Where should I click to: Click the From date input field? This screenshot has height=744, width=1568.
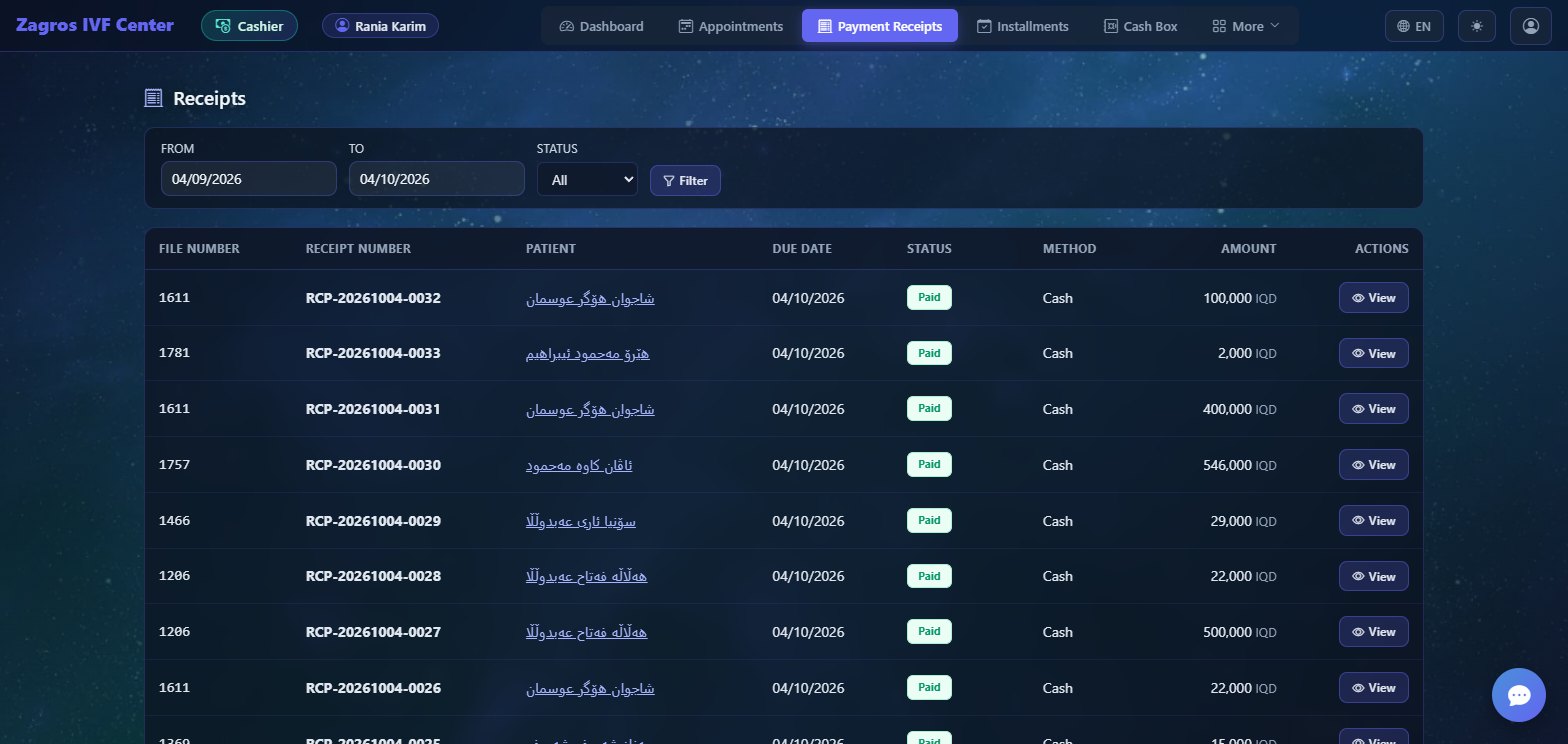pos(248,179)
